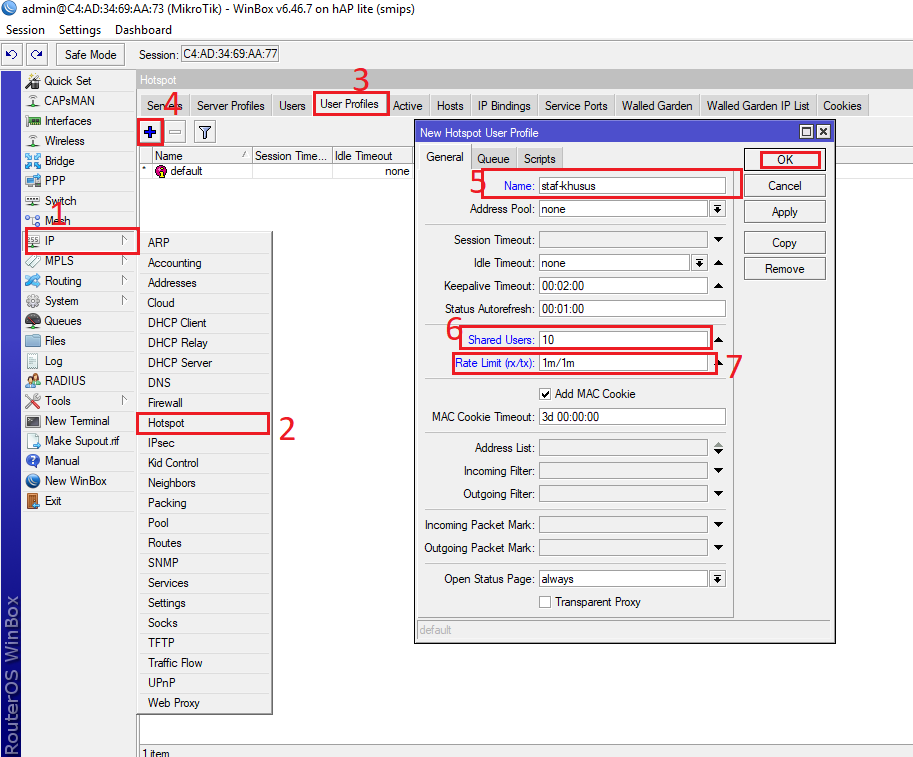The width and height of the screenshot is (913, 757).
Task: Open New WinBox sidebar entry
Action: 76,481
